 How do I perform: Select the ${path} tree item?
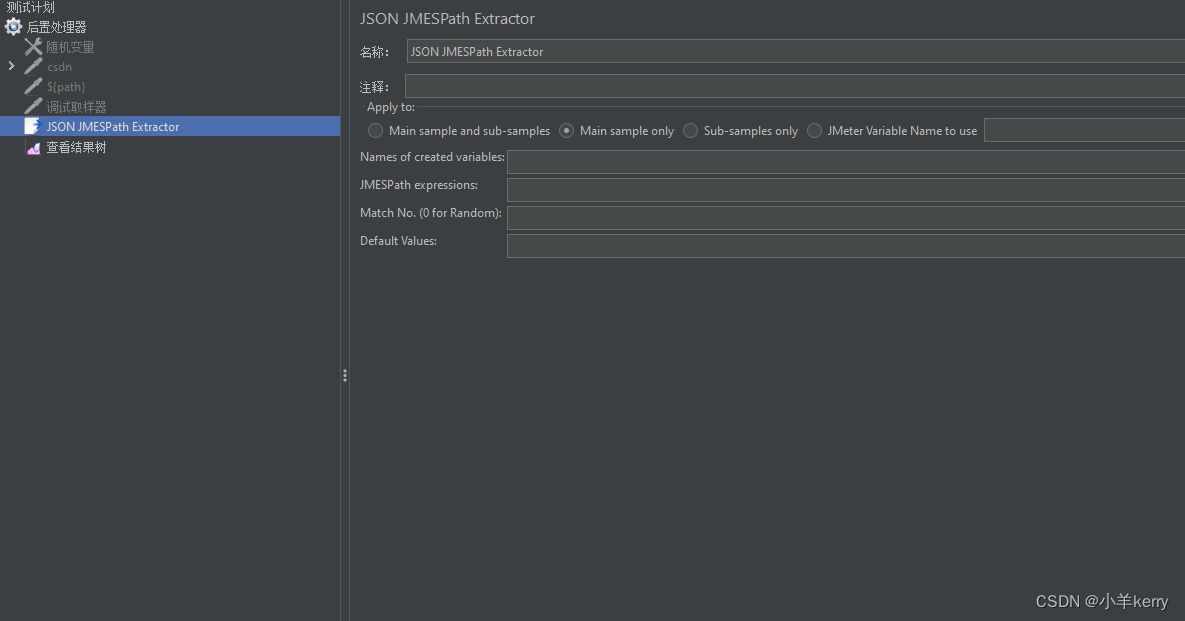[x=66, y=87]
